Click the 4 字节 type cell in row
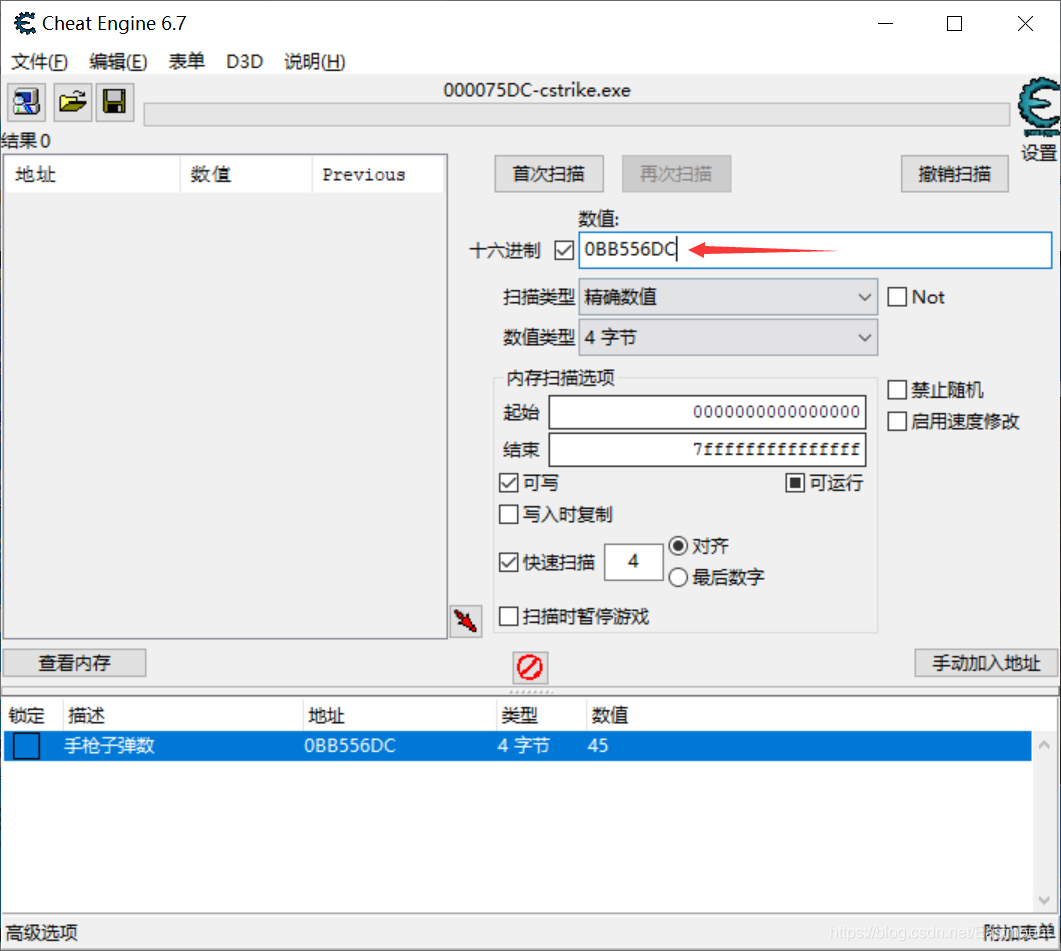Viewport: 1061px width, 951px height. tap(524, 746)
